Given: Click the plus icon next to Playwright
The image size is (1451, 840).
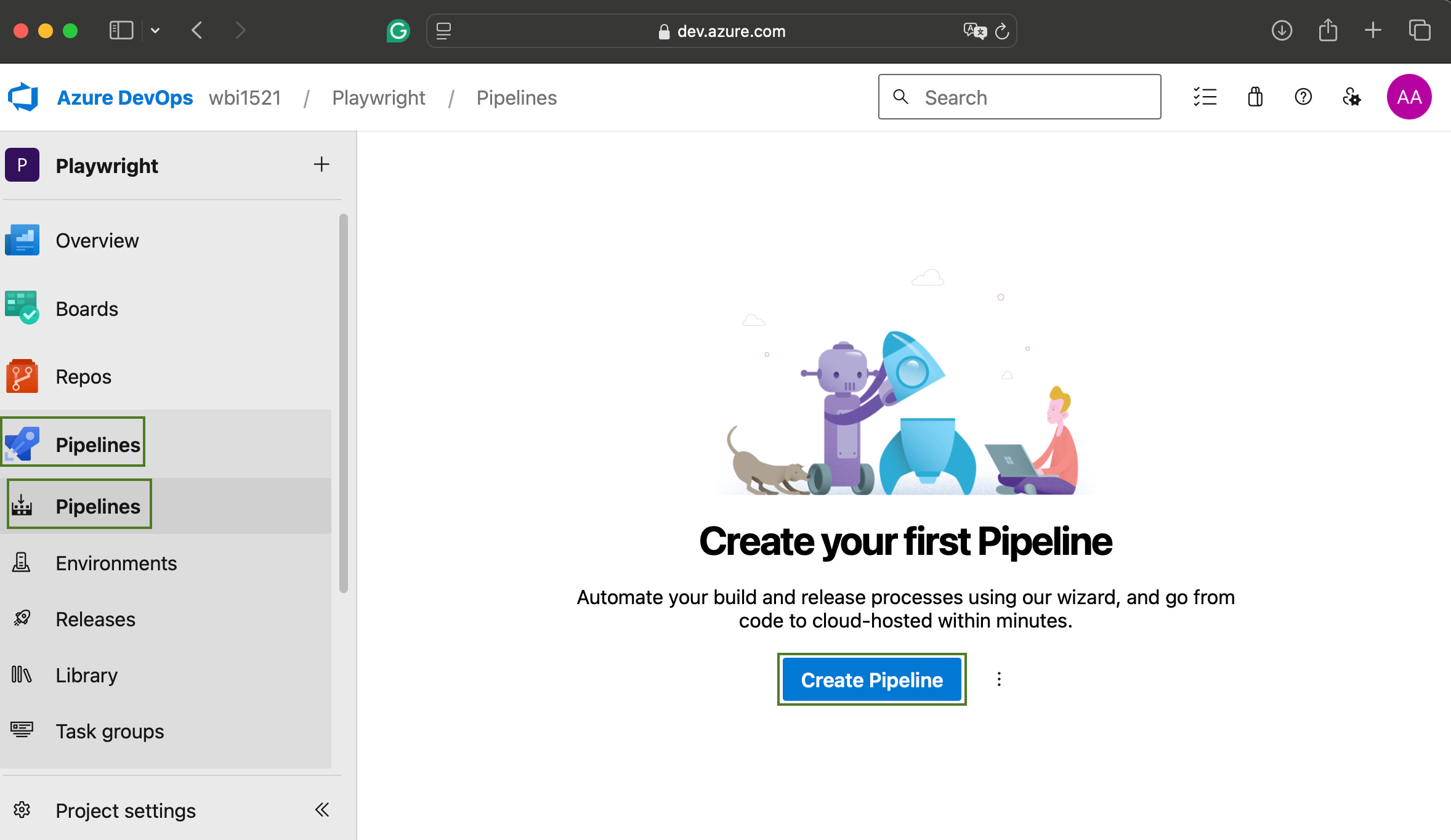Looking at the screenshot, I should pos(321,164).
